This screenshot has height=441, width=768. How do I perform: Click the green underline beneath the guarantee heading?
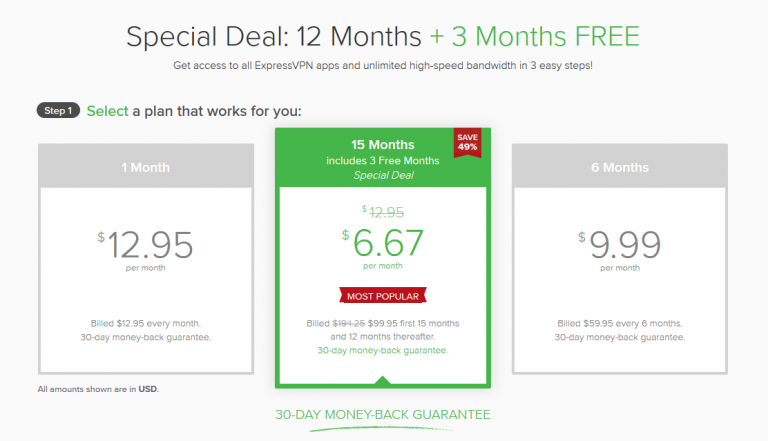[x=382, y=429]
